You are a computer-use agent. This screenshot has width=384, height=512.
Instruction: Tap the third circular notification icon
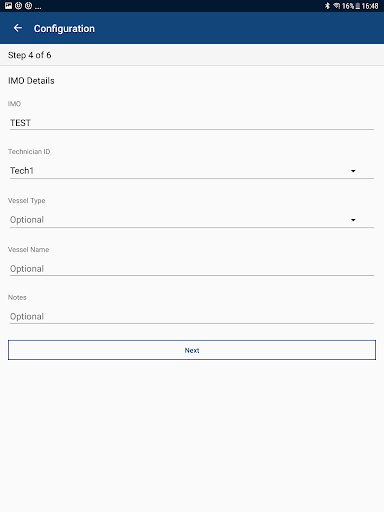[x=29, y=6]
